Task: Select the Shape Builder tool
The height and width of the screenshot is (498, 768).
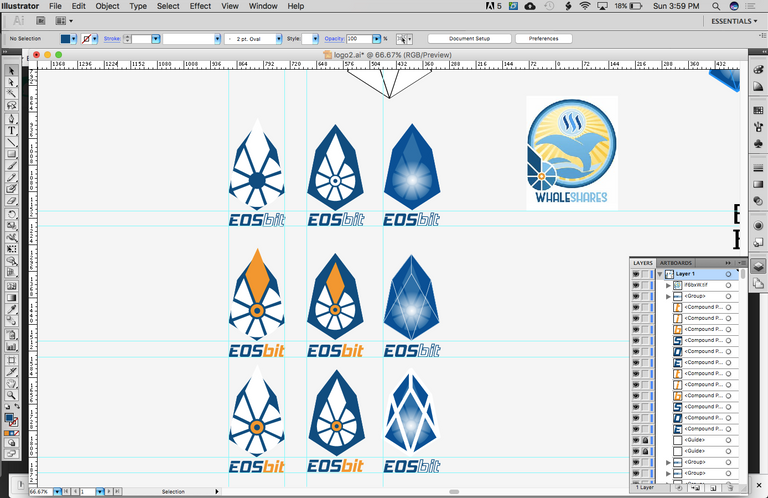Action: pos(11,261)
